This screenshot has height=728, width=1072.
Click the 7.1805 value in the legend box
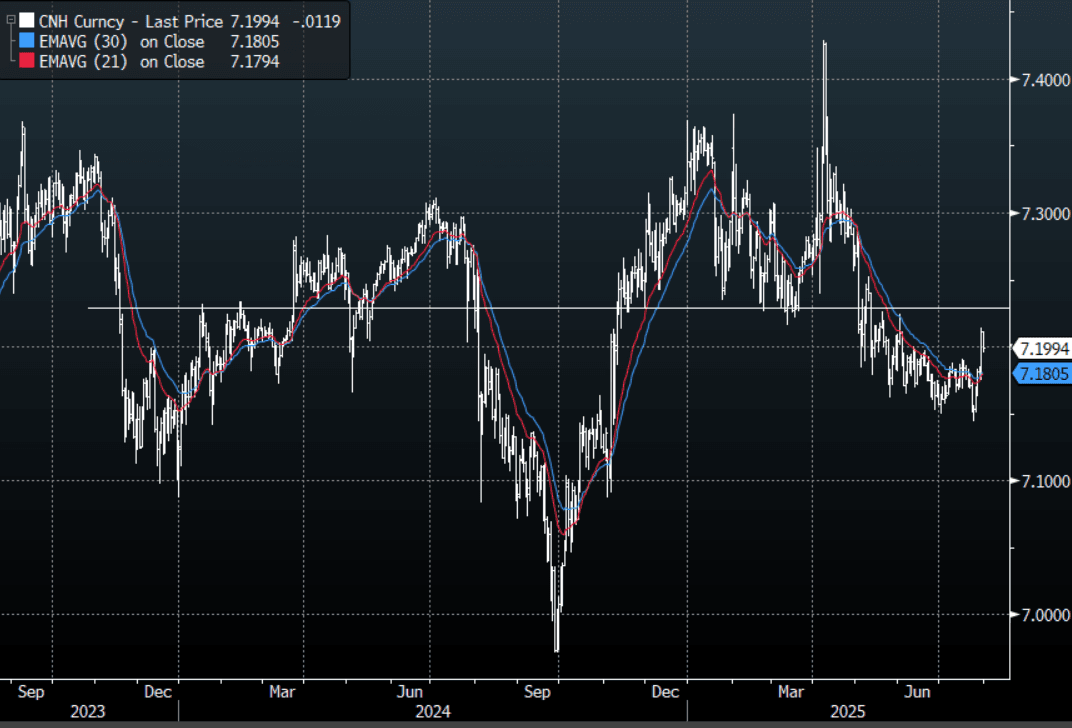click(253, 42)
